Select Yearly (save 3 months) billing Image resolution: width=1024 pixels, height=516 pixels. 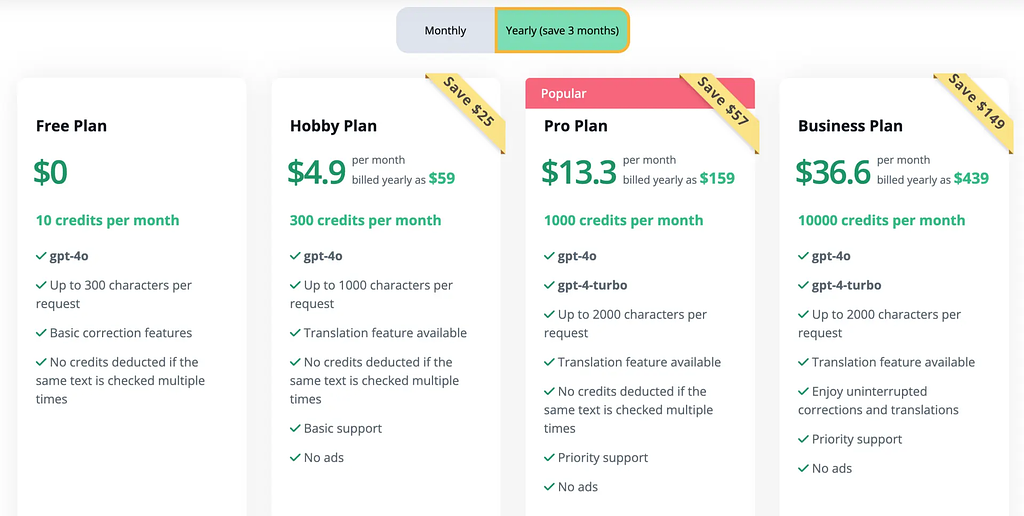click(562, 31)
